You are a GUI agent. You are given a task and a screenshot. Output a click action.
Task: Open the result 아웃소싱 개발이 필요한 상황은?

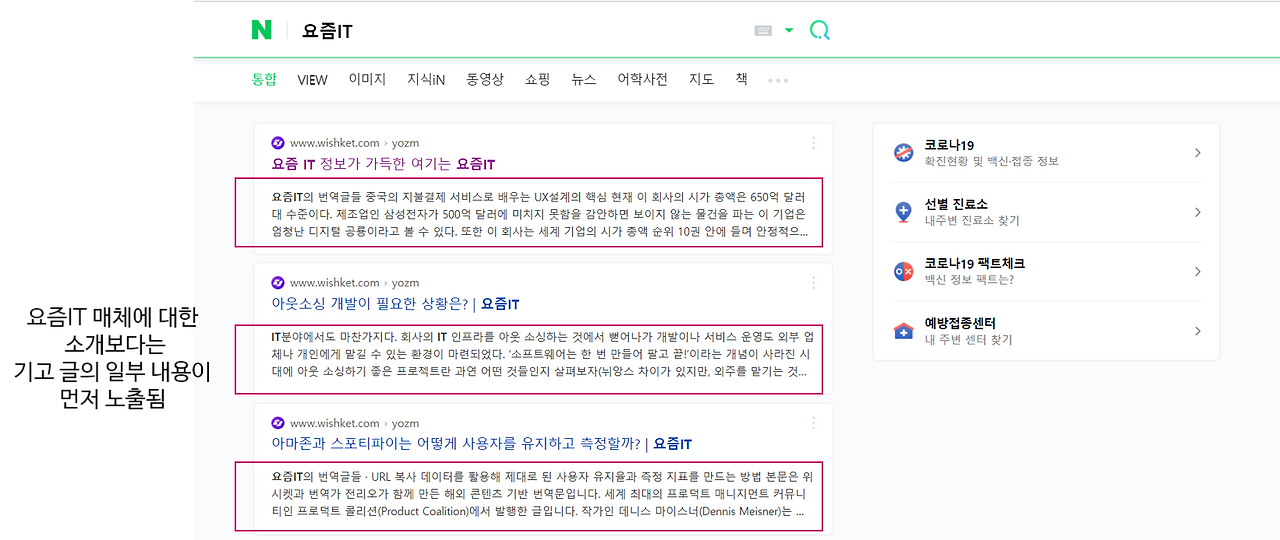click(395, 304)
